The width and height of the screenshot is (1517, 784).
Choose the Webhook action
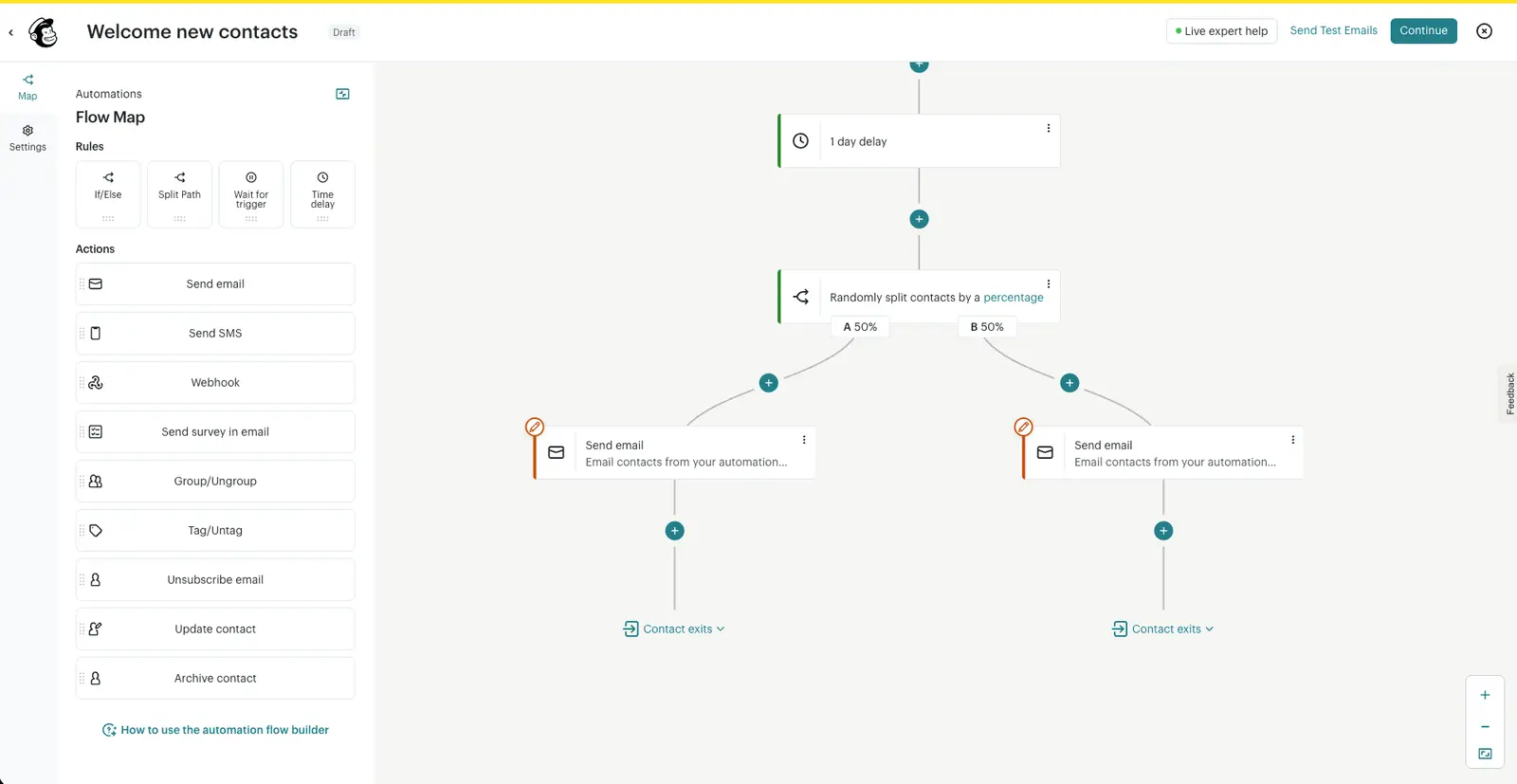[215, 382]
